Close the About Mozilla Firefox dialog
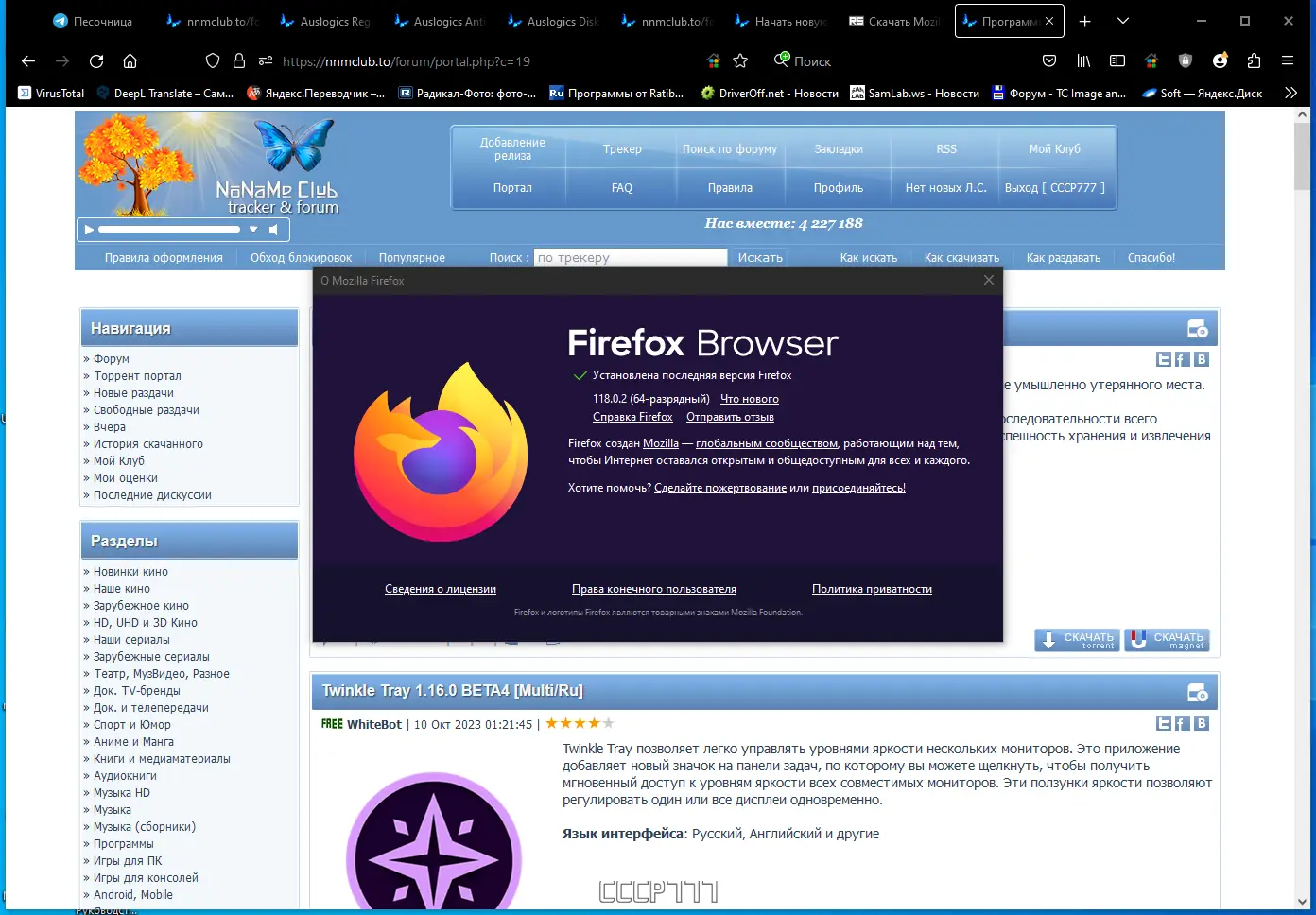The height and width of the screenshot is (915, 1316). [x=989, y=280]
